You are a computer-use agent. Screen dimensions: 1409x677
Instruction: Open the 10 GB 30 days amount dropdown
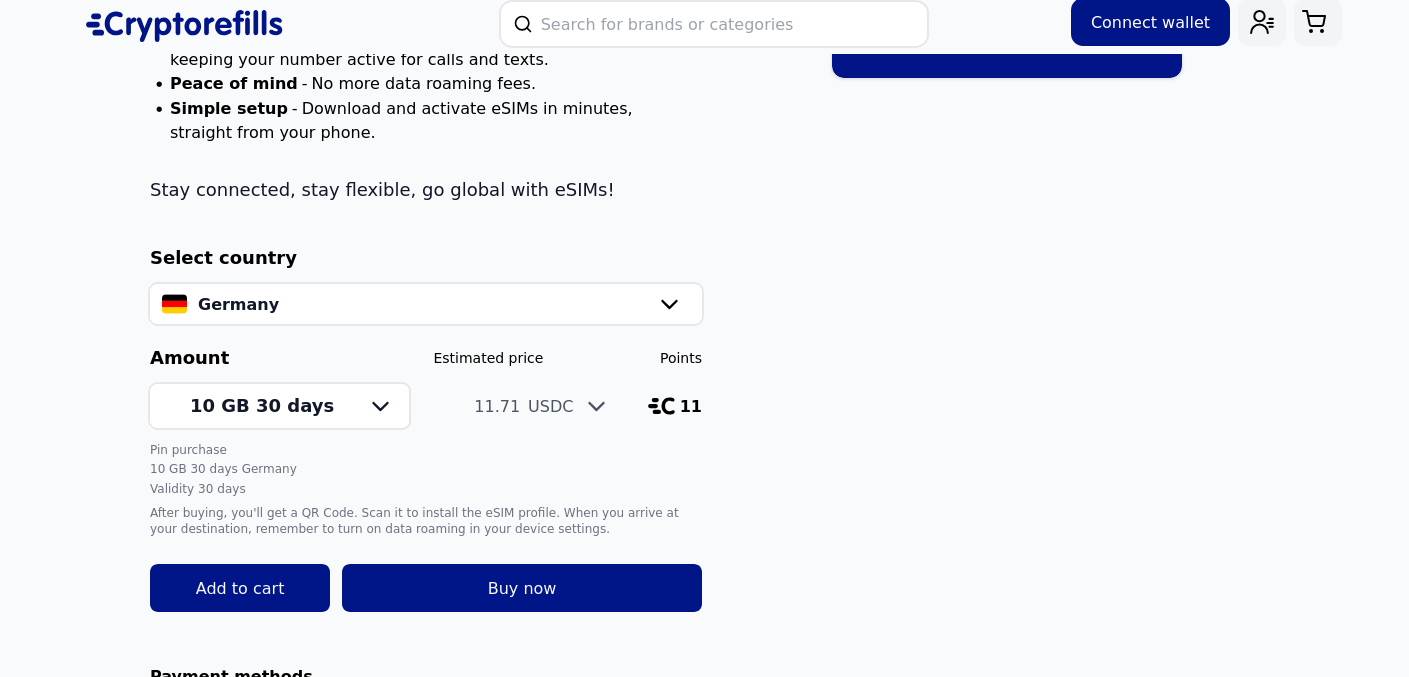coord(280,406)
